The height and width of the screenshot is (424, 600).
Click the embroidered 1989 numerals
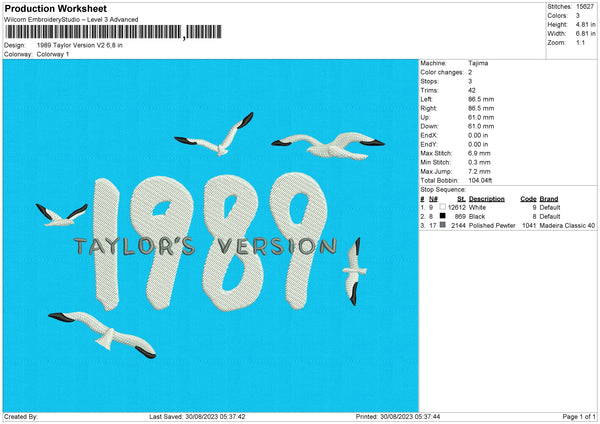click(210, 242)
